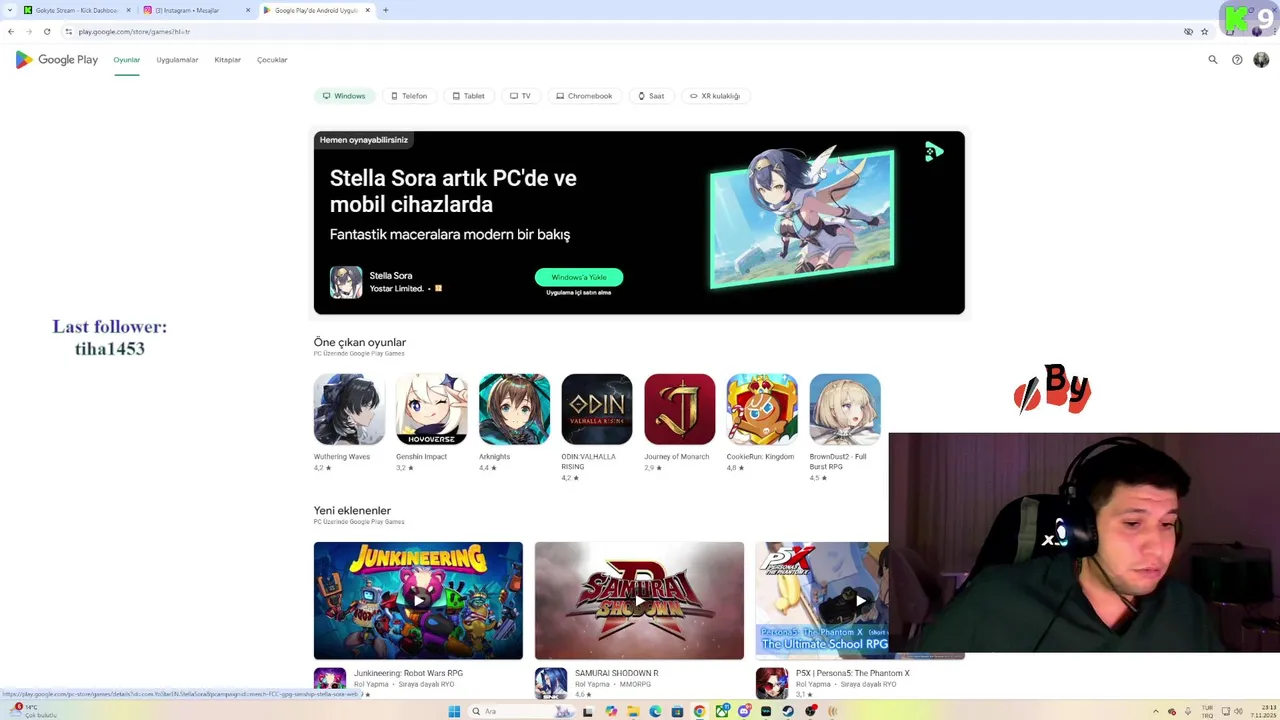This screenshot has width=1280, height=720.
Task: Select the Telefon device filter chip
Action: tap(409, 96)
